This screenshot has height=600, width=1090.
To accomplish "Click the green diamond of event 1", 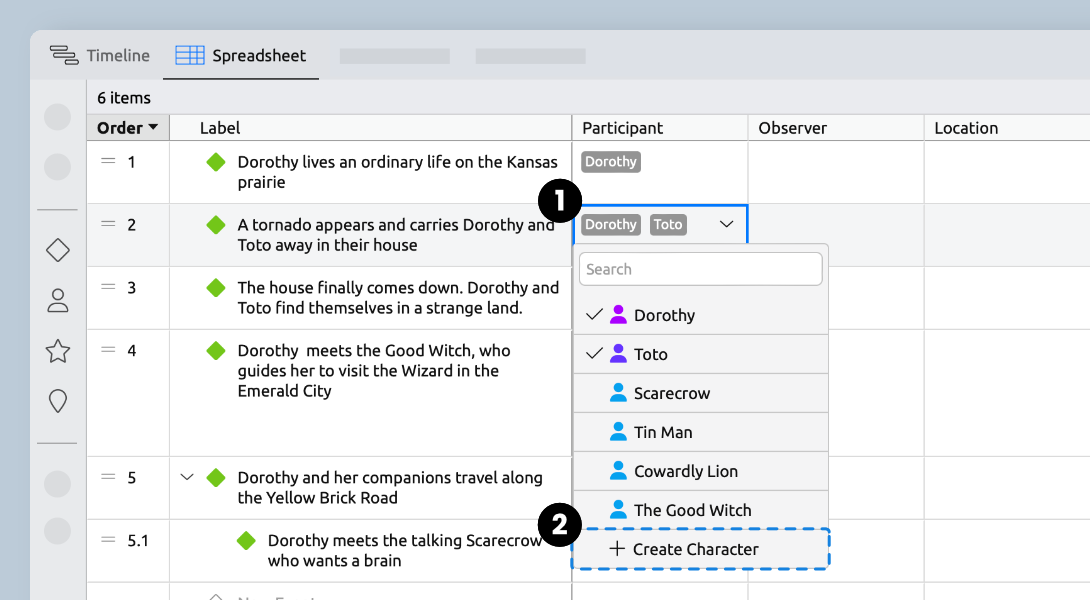I will tap(216, 162).
